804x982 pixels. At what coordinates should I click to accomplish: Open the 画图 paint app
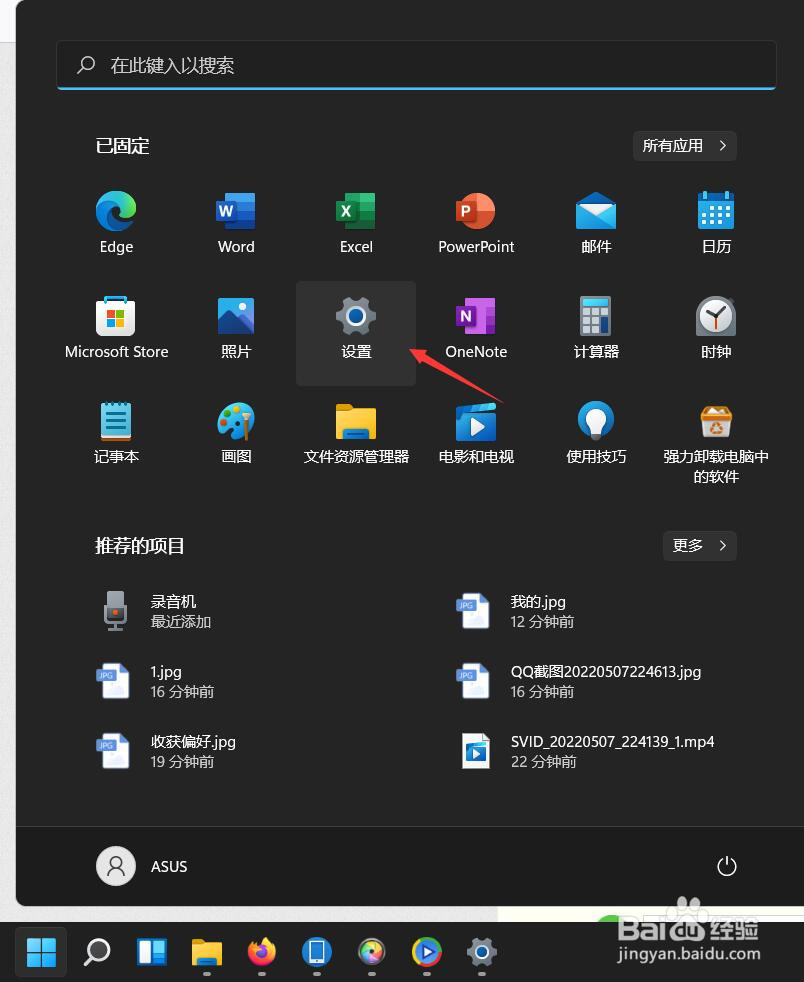coord(236,433)
